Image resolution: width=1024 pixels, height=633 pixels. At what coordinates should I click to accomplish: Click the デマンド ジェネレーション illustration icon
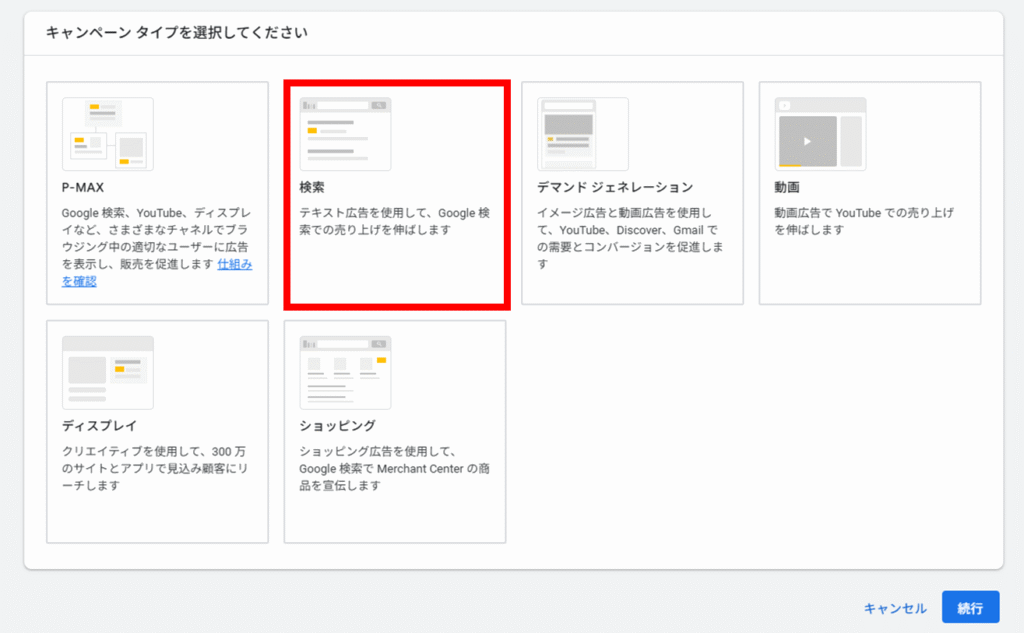pos(583,134)
